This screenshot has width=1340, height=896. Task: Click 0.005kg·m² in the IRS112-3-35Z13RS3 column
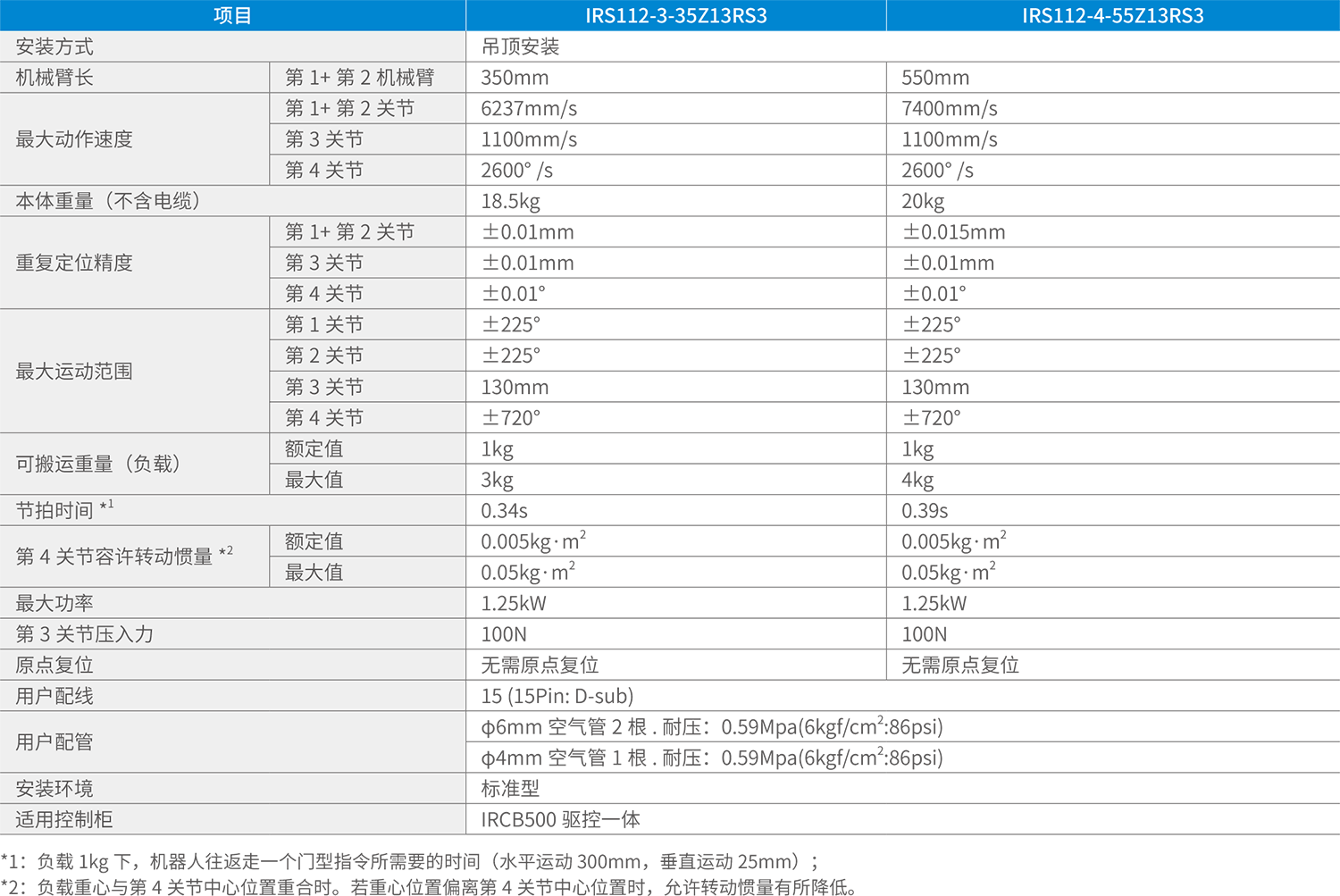click(x=533, y=540)
